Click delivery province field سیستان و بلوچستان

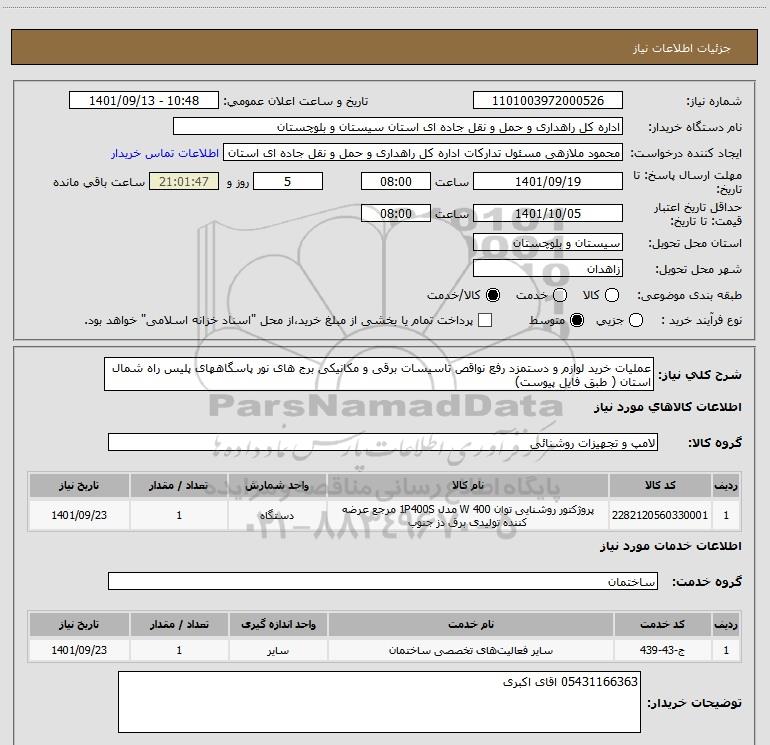pos(548,243)
